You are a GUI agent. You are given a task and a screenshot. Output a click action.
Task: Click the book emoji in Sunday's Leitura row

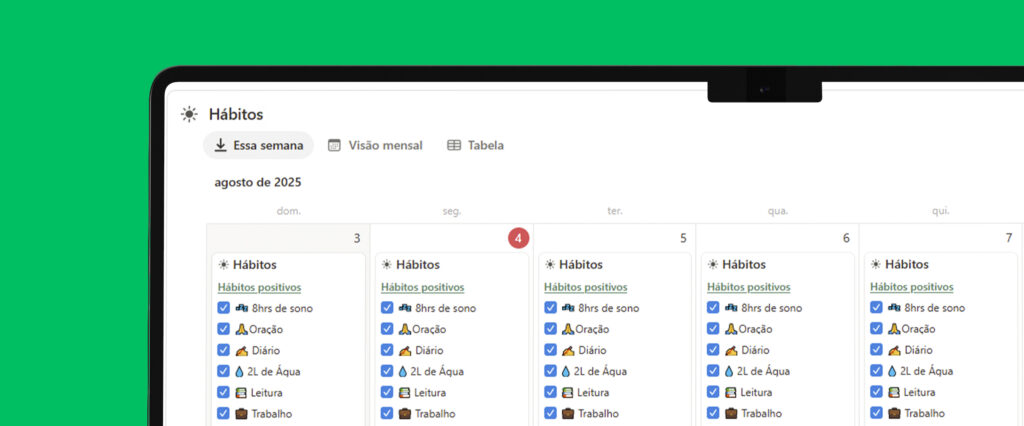pos(241,392)
